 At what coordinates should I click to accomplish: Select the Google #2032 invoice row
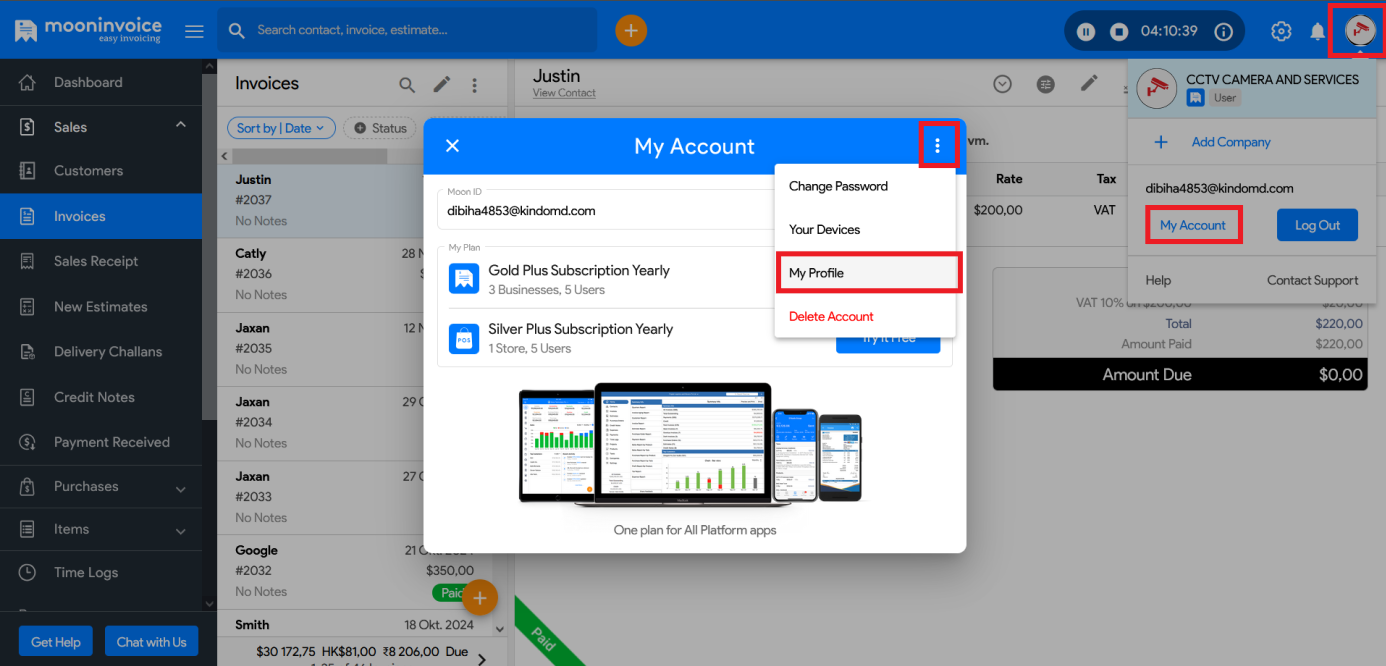pos(354,570)
